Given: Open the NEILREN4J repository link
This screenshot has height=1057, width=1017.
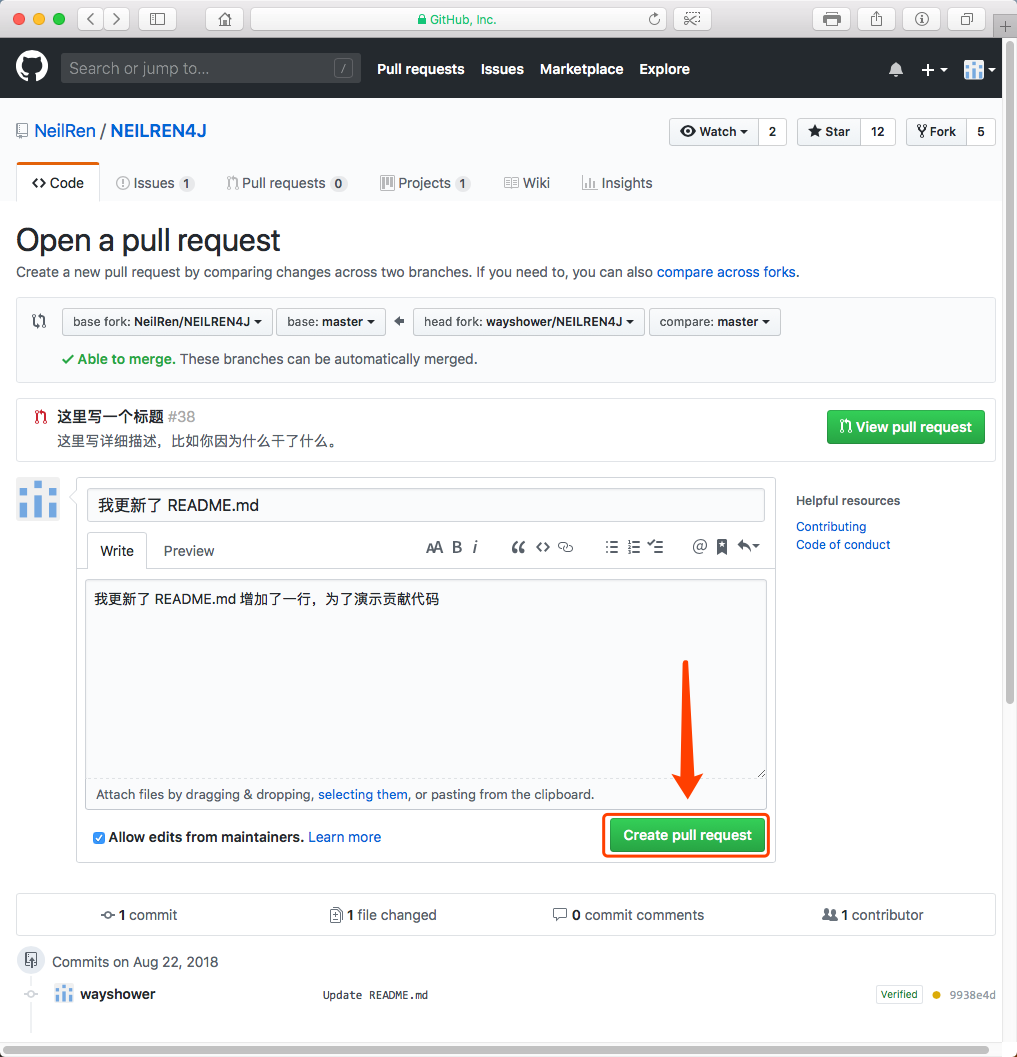Looking at the screenshot, I should pos(158,131).
